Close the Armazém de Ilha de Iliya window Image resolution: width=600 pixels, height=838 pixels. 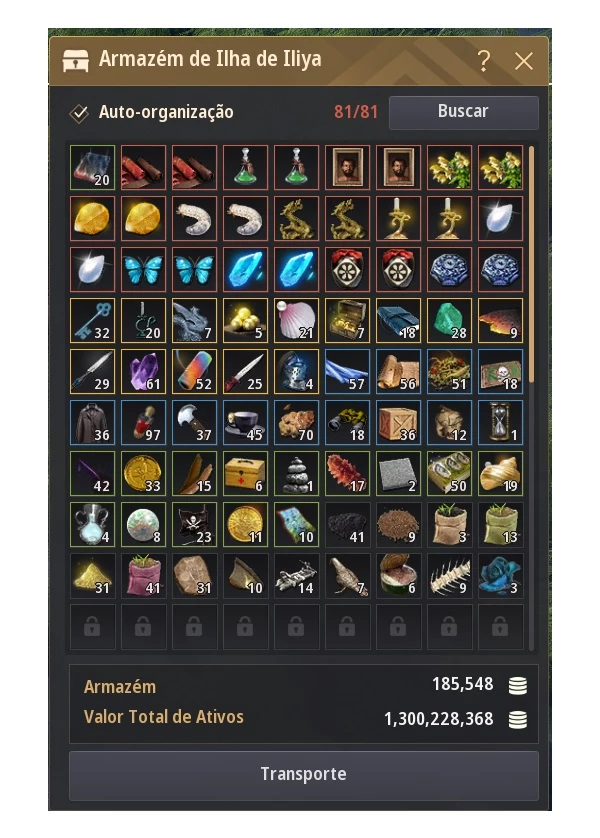click(x=524, y=61)
